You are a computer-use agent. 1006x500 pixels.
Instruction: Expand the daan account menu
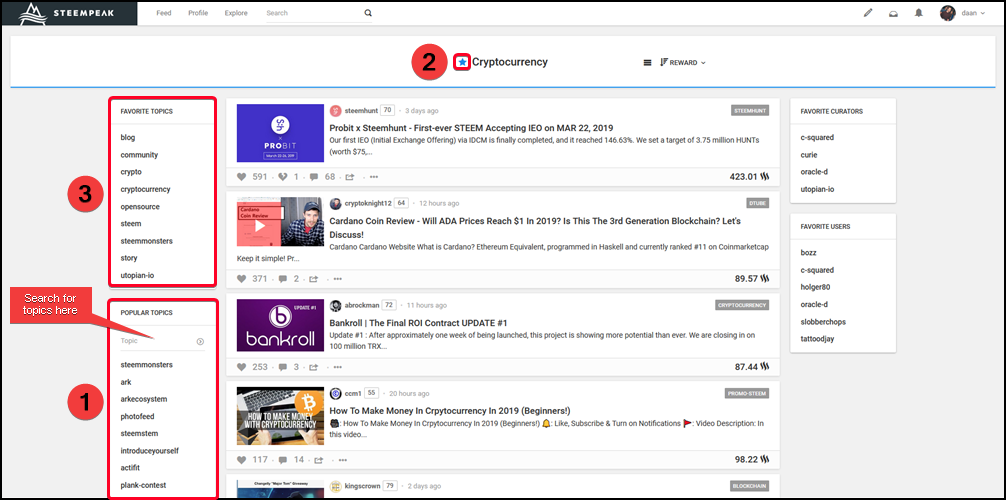pos(973,13)
